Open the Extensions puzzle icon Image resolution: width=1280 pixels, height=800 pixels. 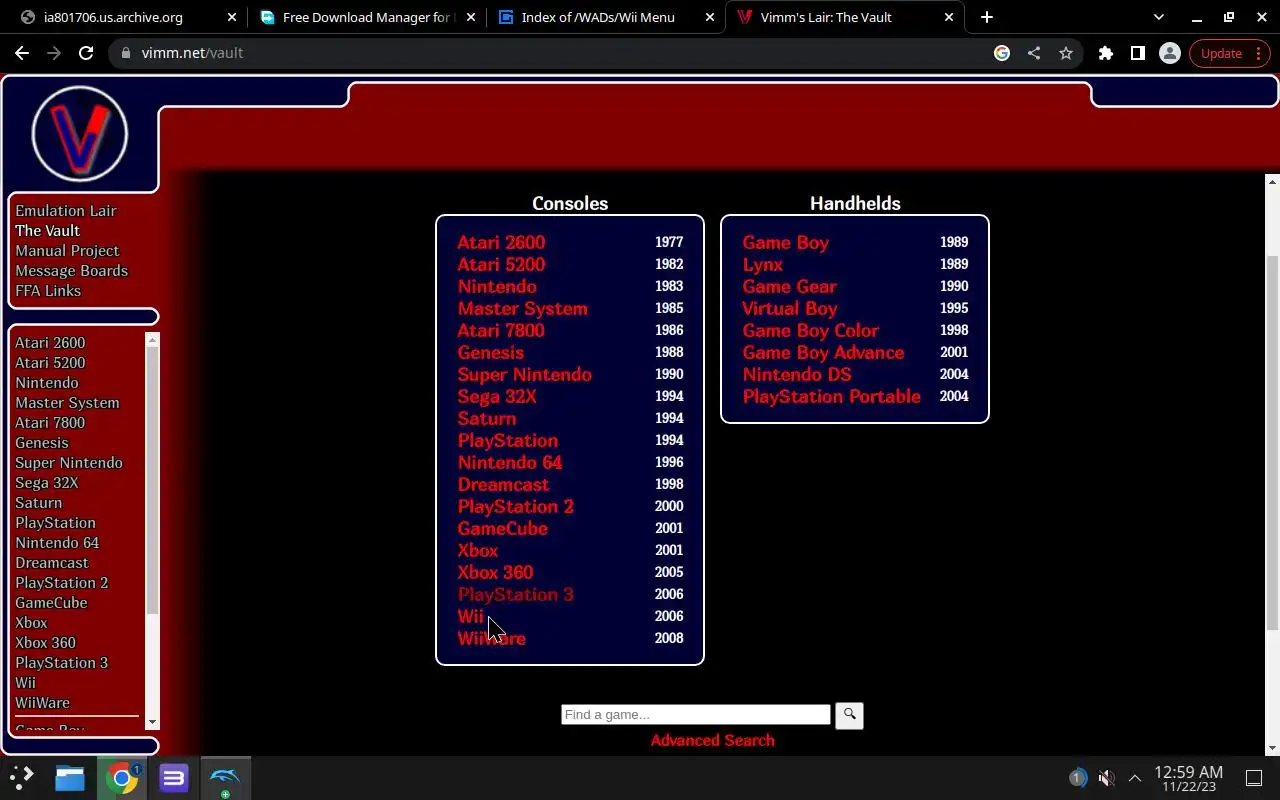(x=1106, y=53)
